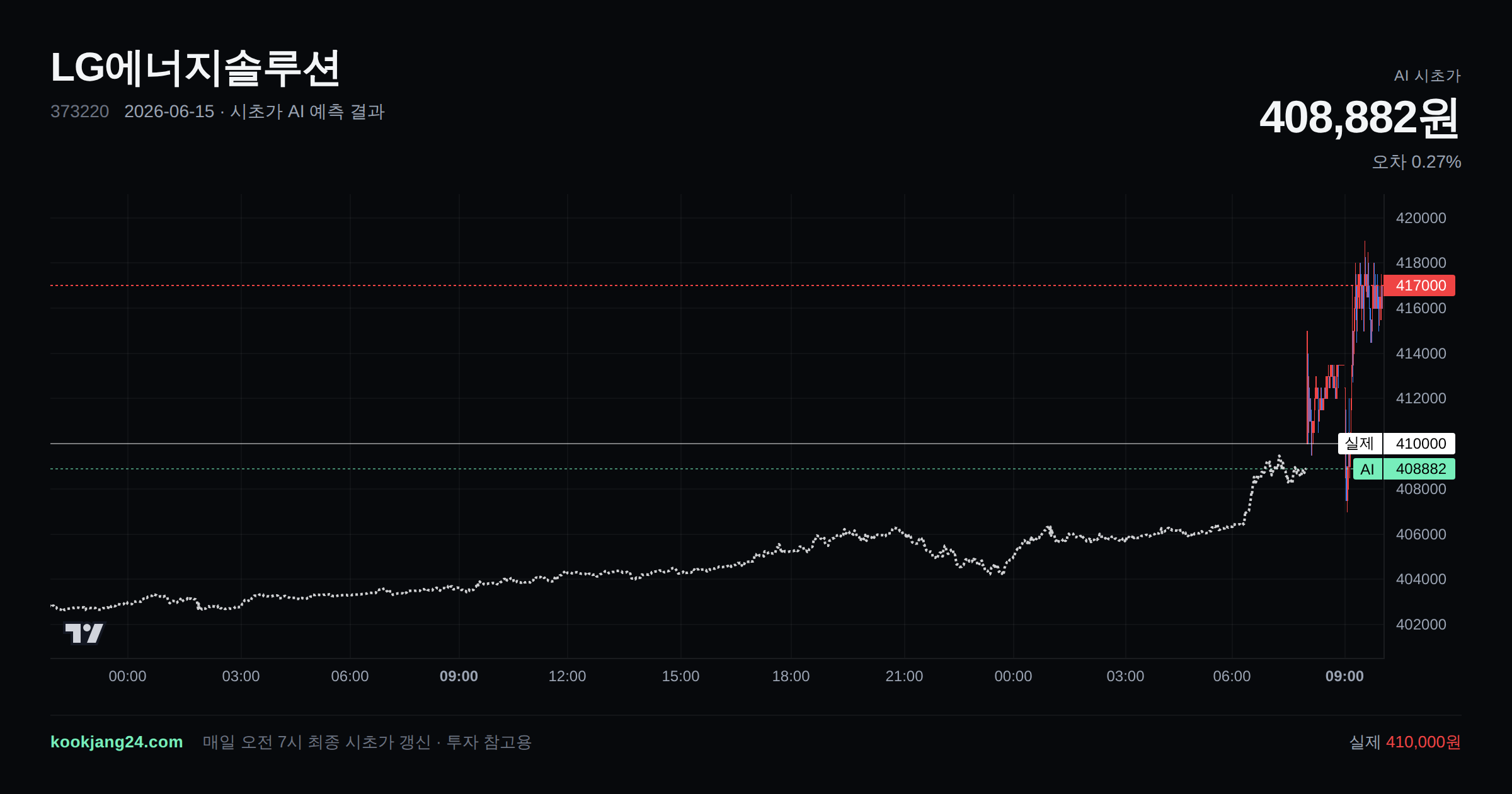
Task: Select the red 417000 price label
Action: click(1420, 285)
